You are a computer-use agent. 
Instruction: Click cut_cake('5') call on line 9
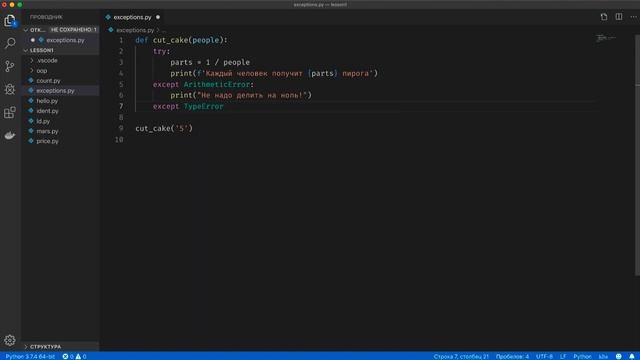(x=164, y=128)
